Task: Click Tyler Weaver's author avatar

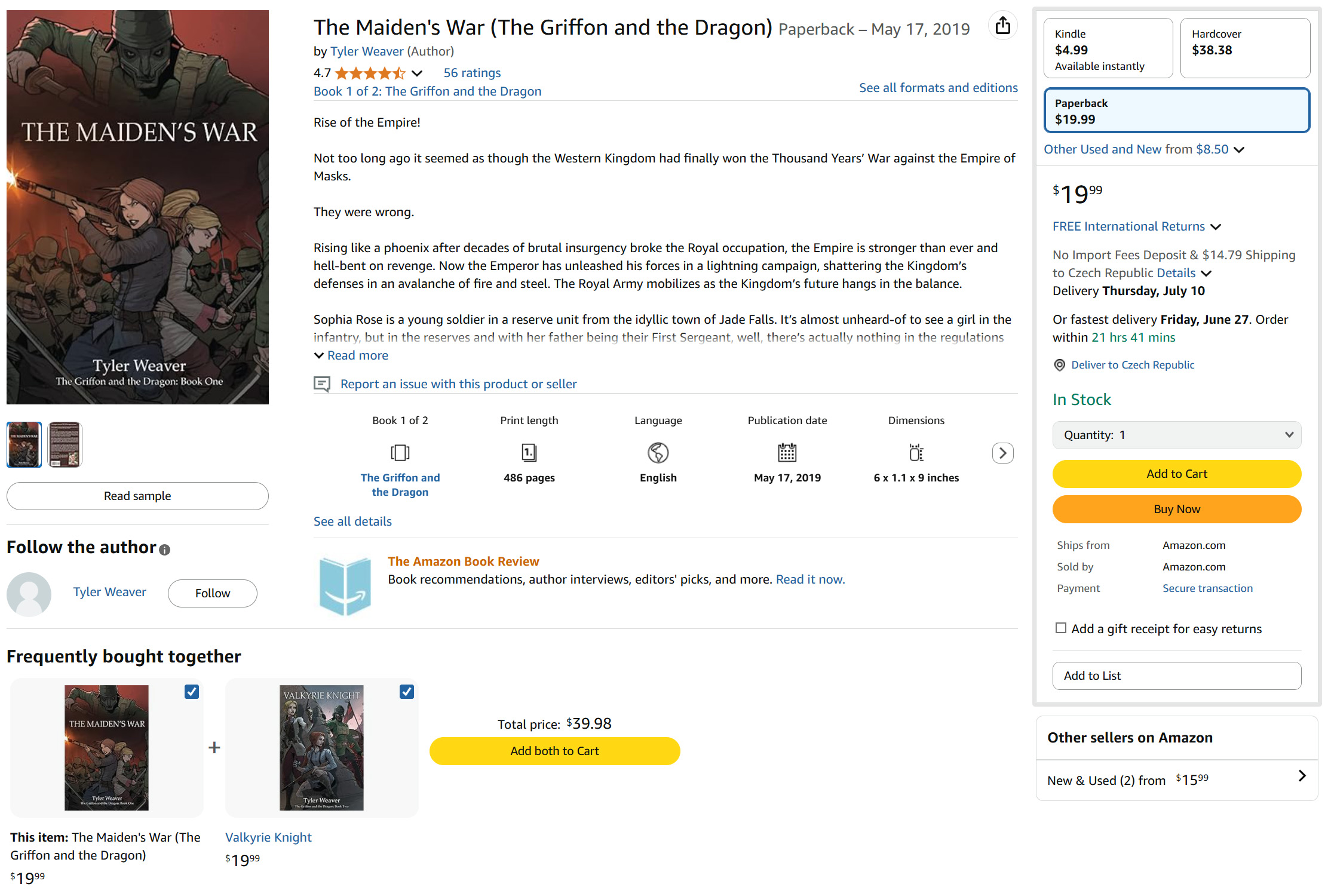Action: (29, 594)
